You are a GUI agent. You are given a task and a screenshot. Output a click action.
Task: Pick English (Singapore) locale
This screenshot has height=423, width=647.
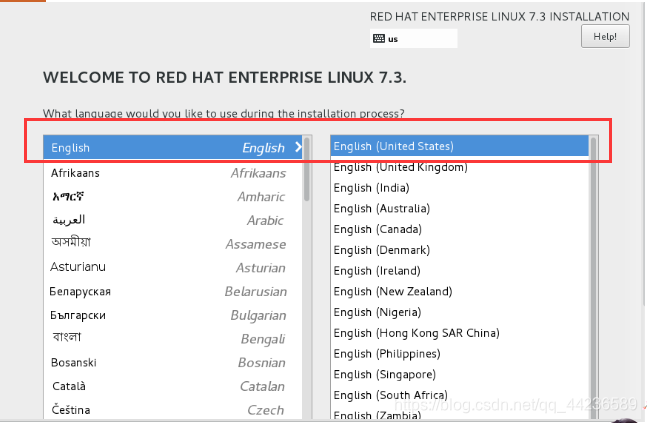460,374
